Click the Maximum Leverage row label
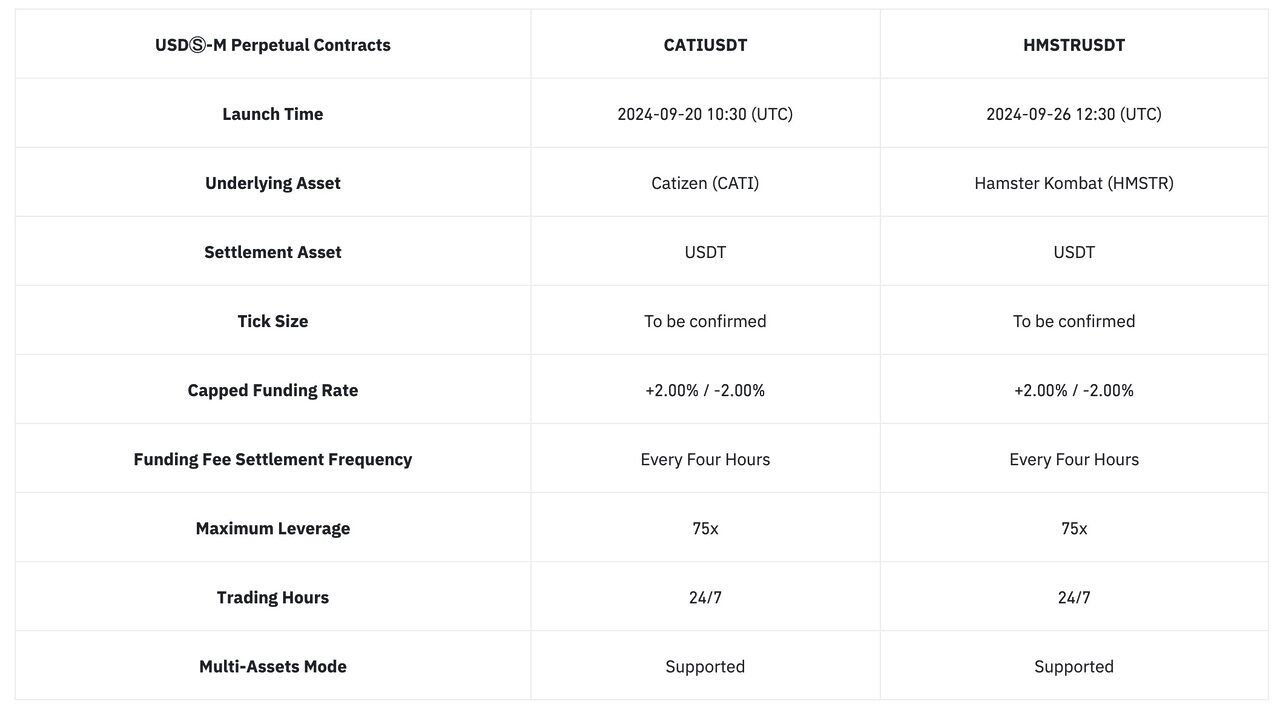 tap(273, 528)
